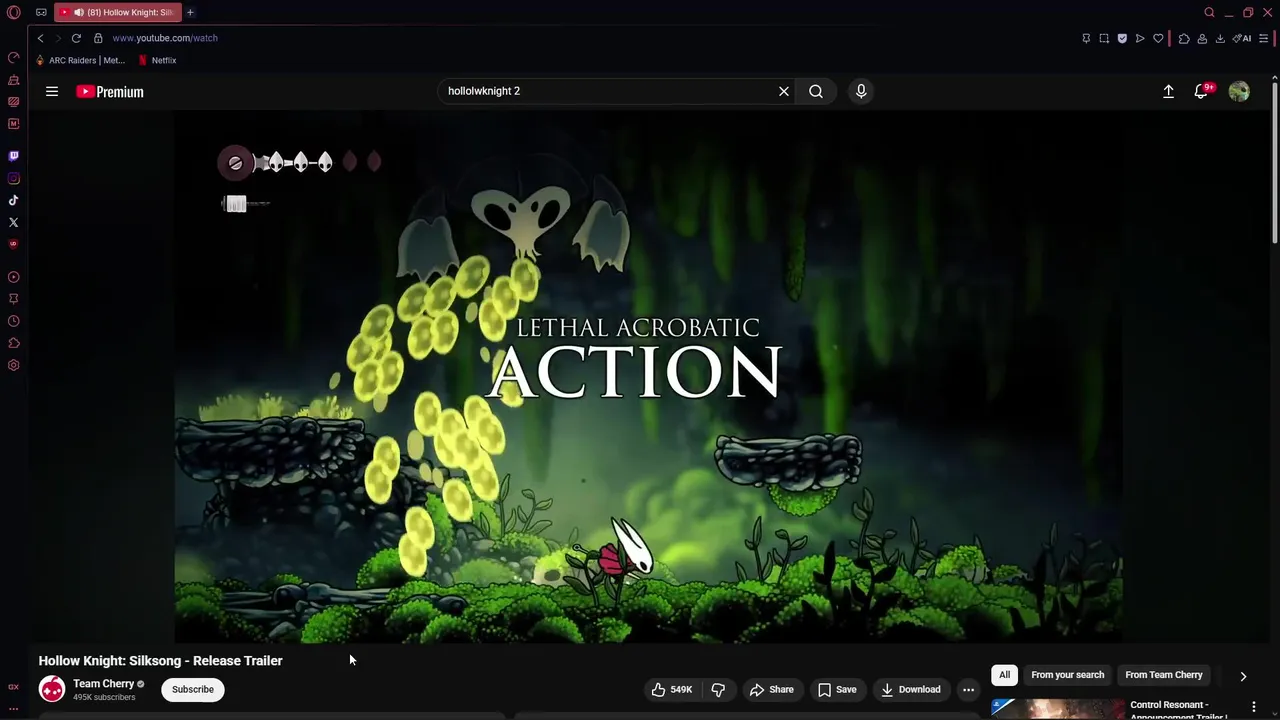Dislike the Silksong trailer
Screen dimensions: 1280x720
(718, 689)
